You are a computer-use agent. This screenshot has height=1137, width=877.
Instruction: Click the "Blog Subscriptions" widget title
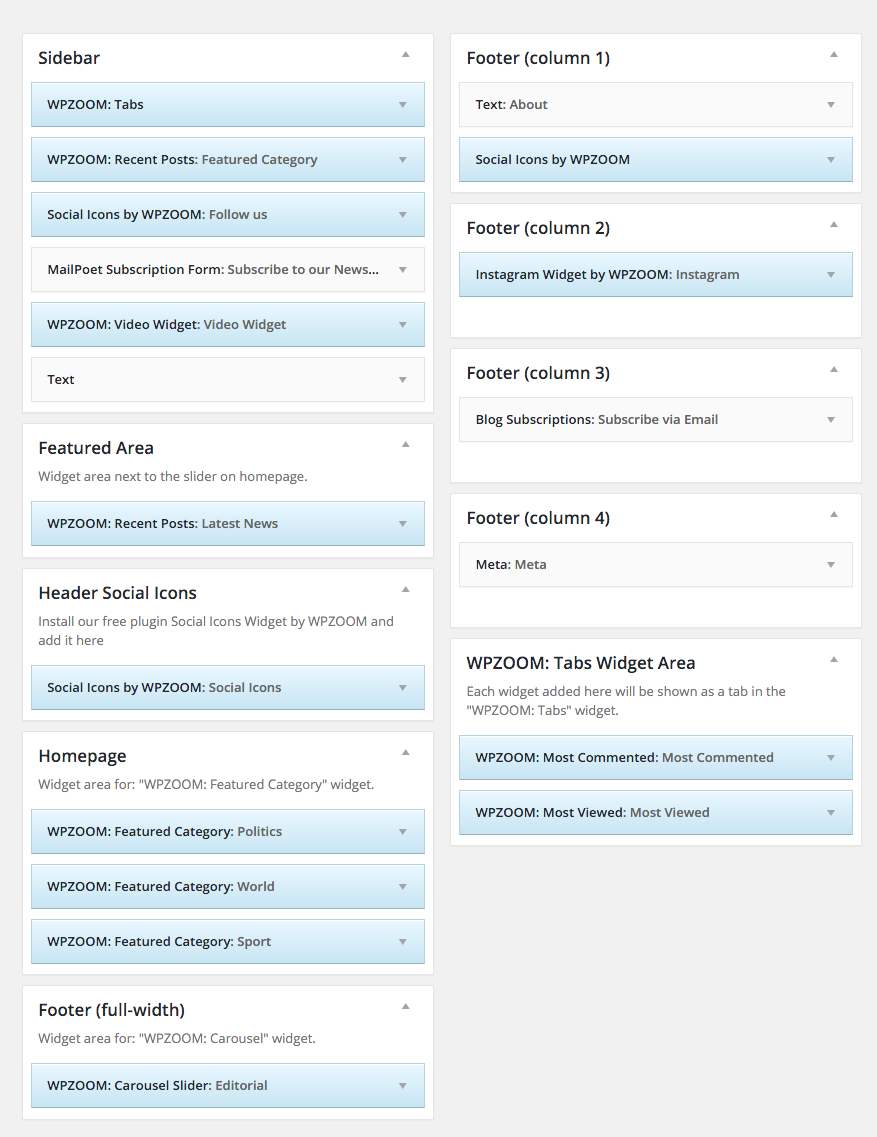pos(597,420)
